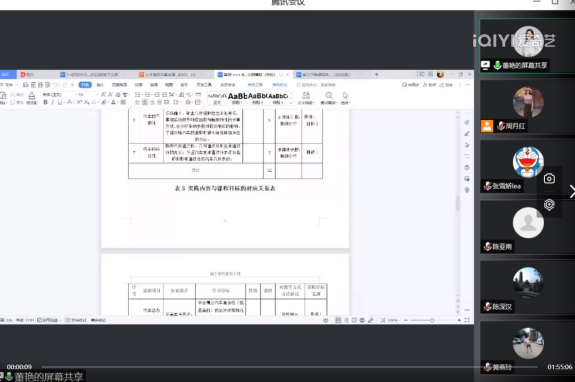Viewport: 575px width, 382px height.
Task: Switch to the Insert ribbon tab
Action: pos(100,85)
